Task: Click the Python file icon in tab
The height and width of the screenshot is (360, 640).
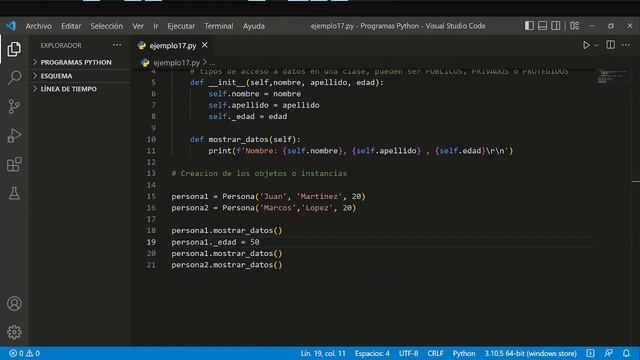Action: tap(142, 45)
